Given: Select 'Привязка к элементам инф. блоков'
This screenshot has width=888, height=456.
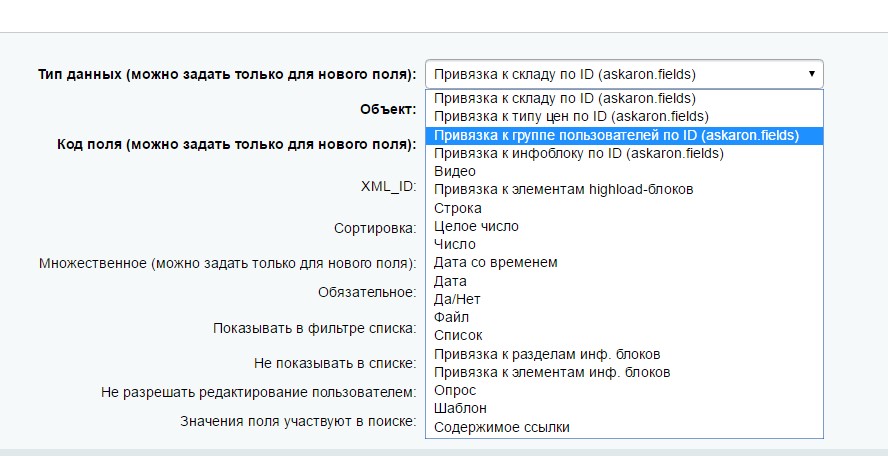Looking at the screenshot, I should [552, 372].
